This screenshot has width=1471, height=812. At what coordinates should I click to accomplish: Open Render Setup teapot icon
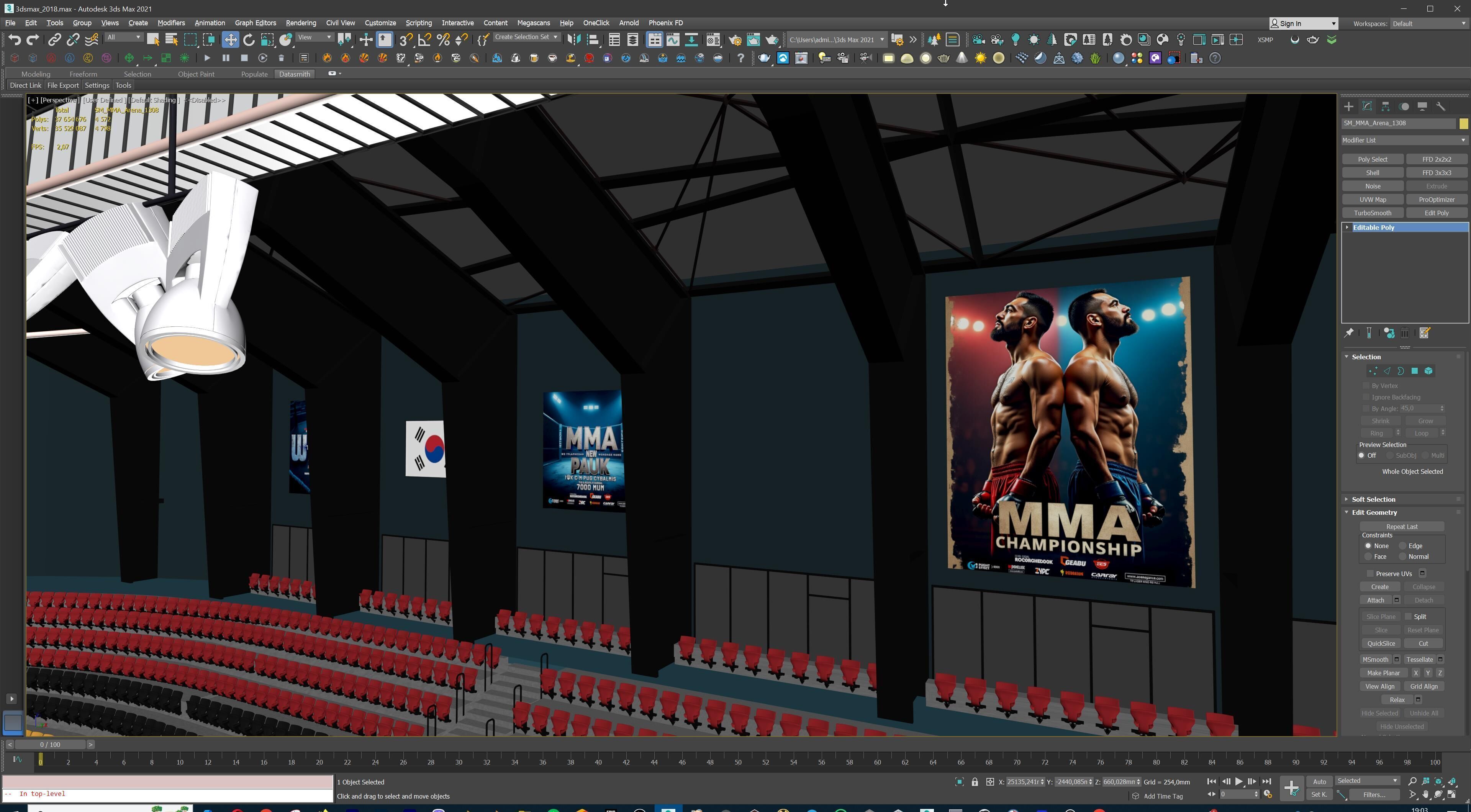click(x=735, y=39)
